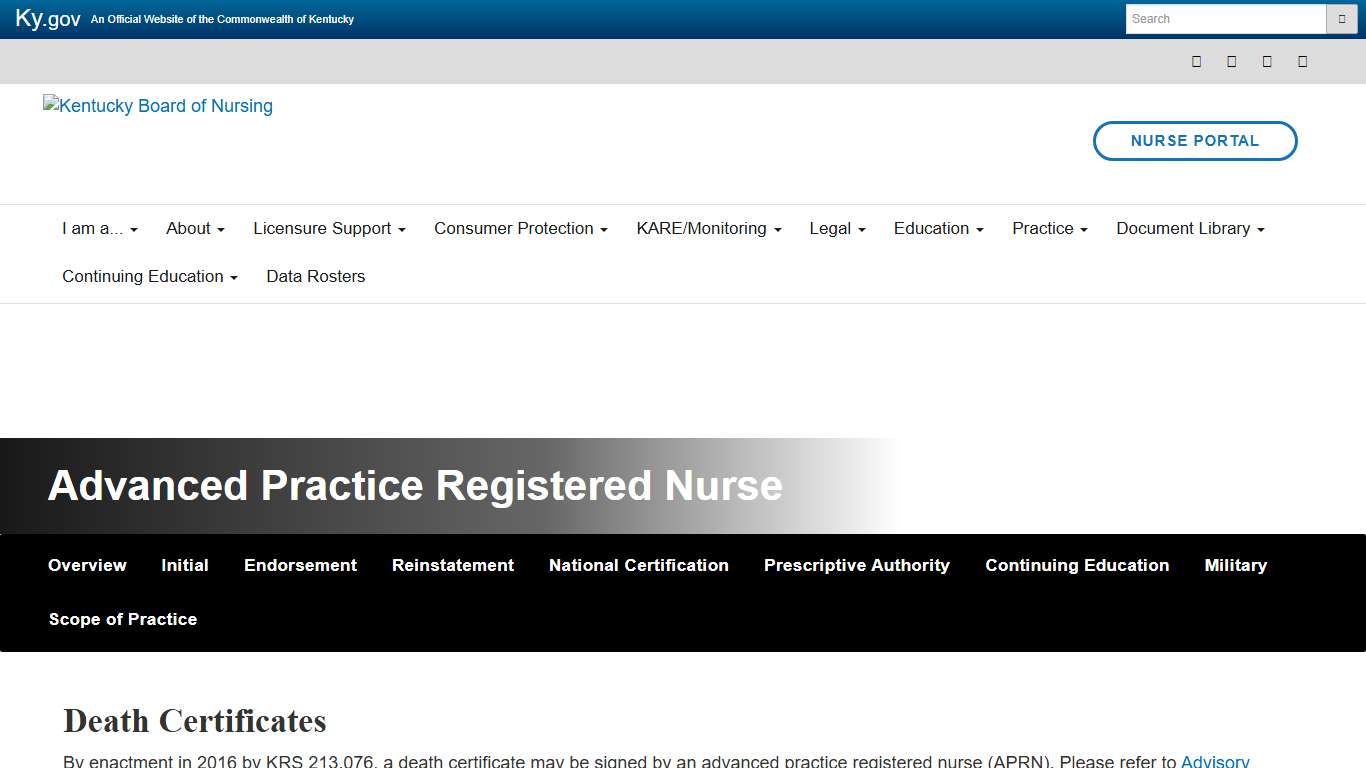
Task: Click the third social media icon in header
Action: pos(1266,61)
